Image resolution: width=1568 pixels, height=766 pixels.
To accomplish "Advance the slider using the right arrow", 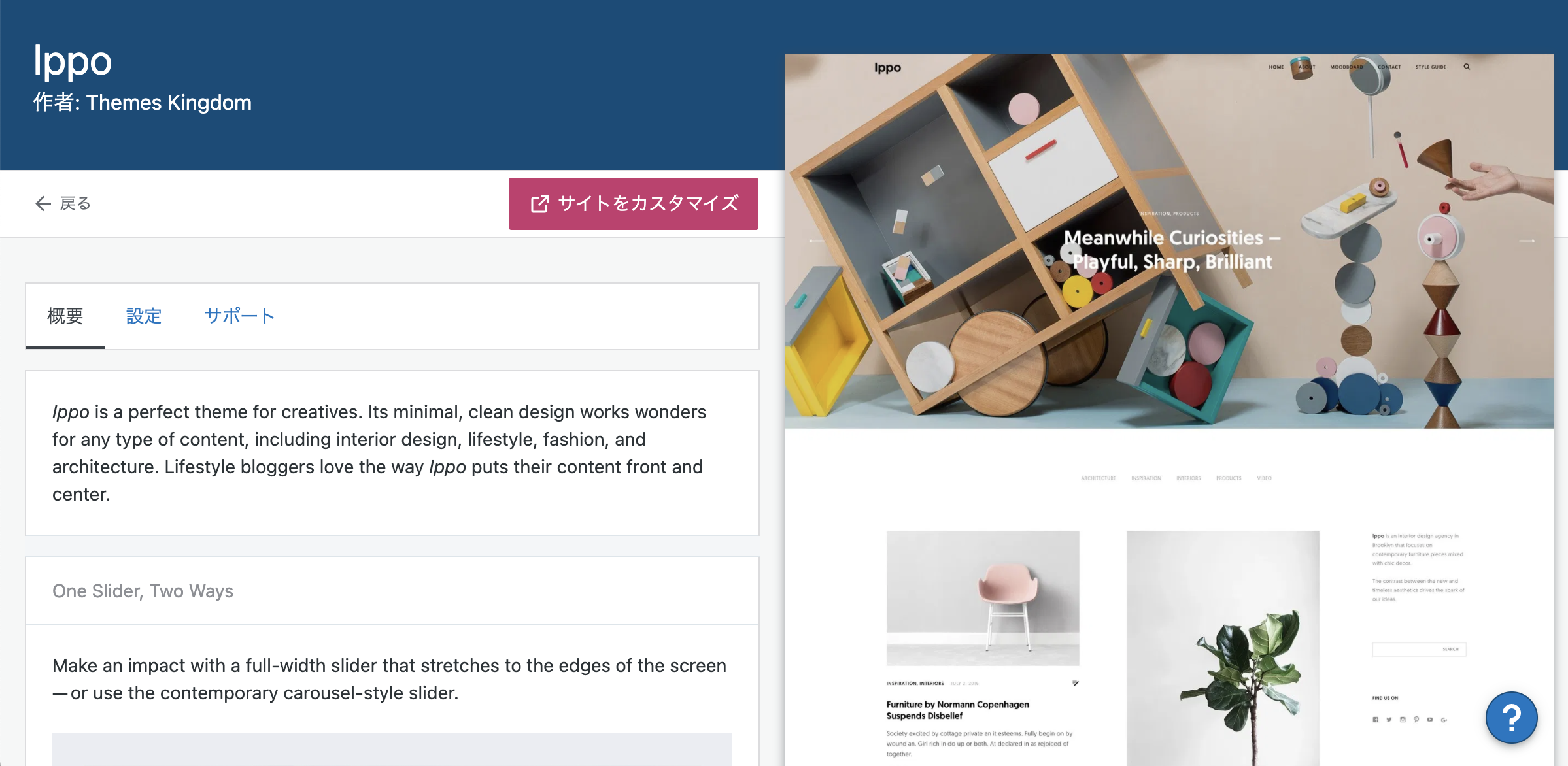I will [x=1526, y=240].
